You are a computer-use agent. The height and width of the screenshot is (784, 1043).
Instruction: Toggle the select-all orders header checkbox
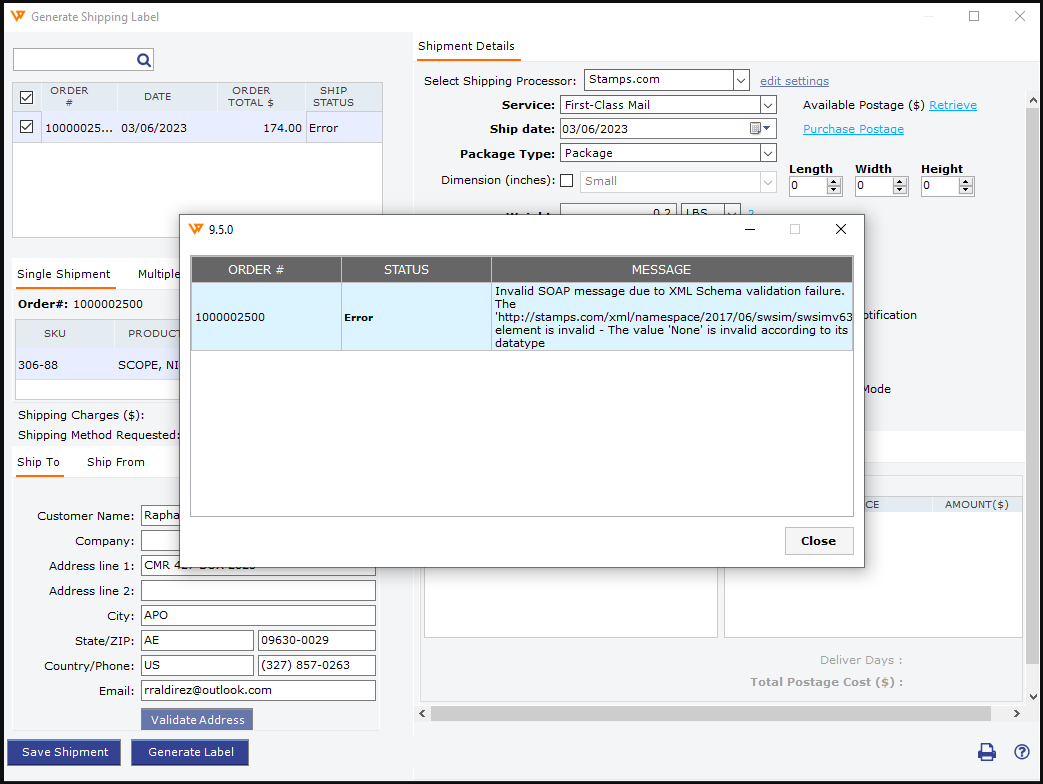click(27, 97)
